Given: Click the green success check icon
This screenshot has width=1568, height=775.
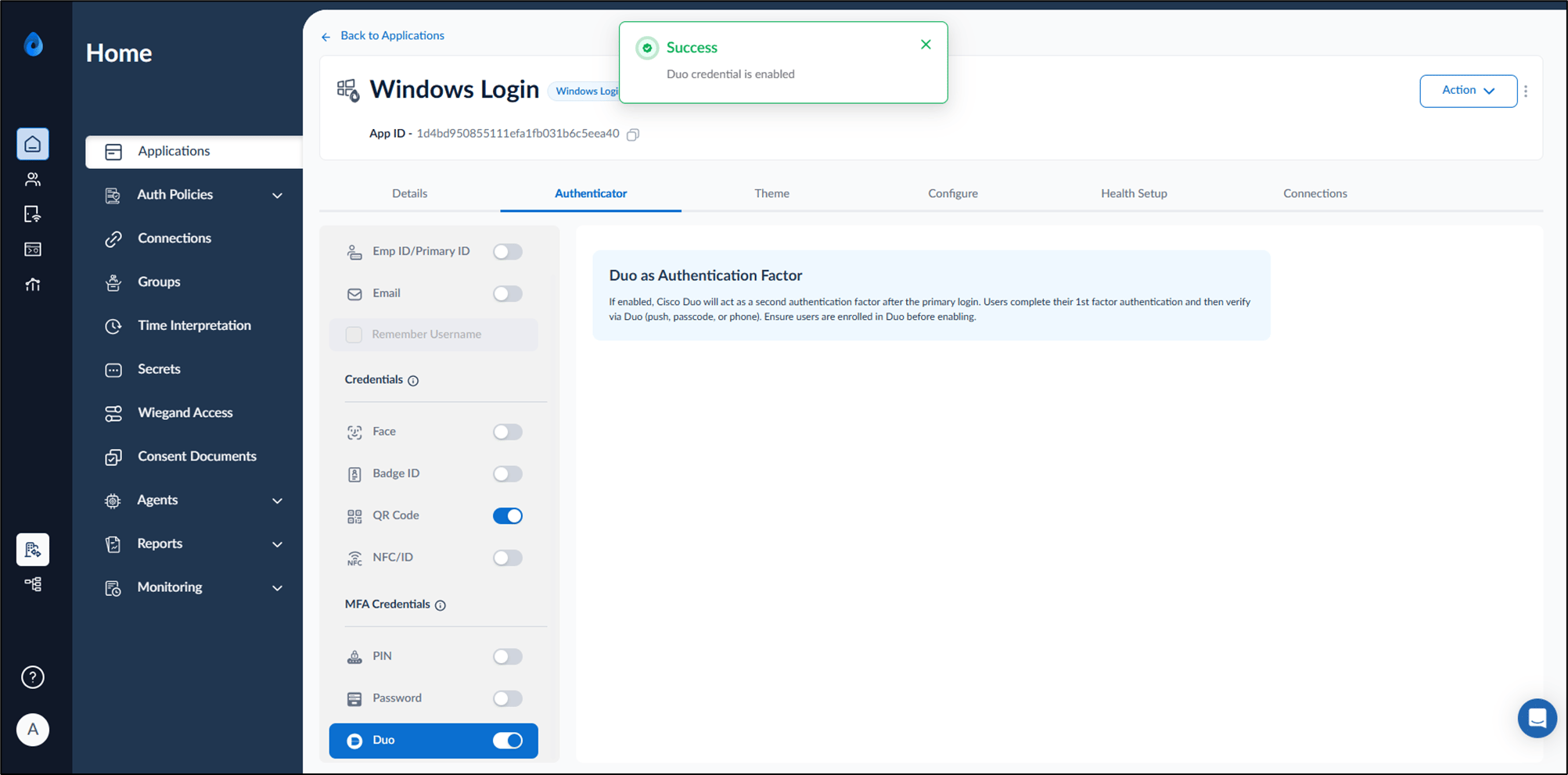Looking at the screenshot, I should [647, 48].
